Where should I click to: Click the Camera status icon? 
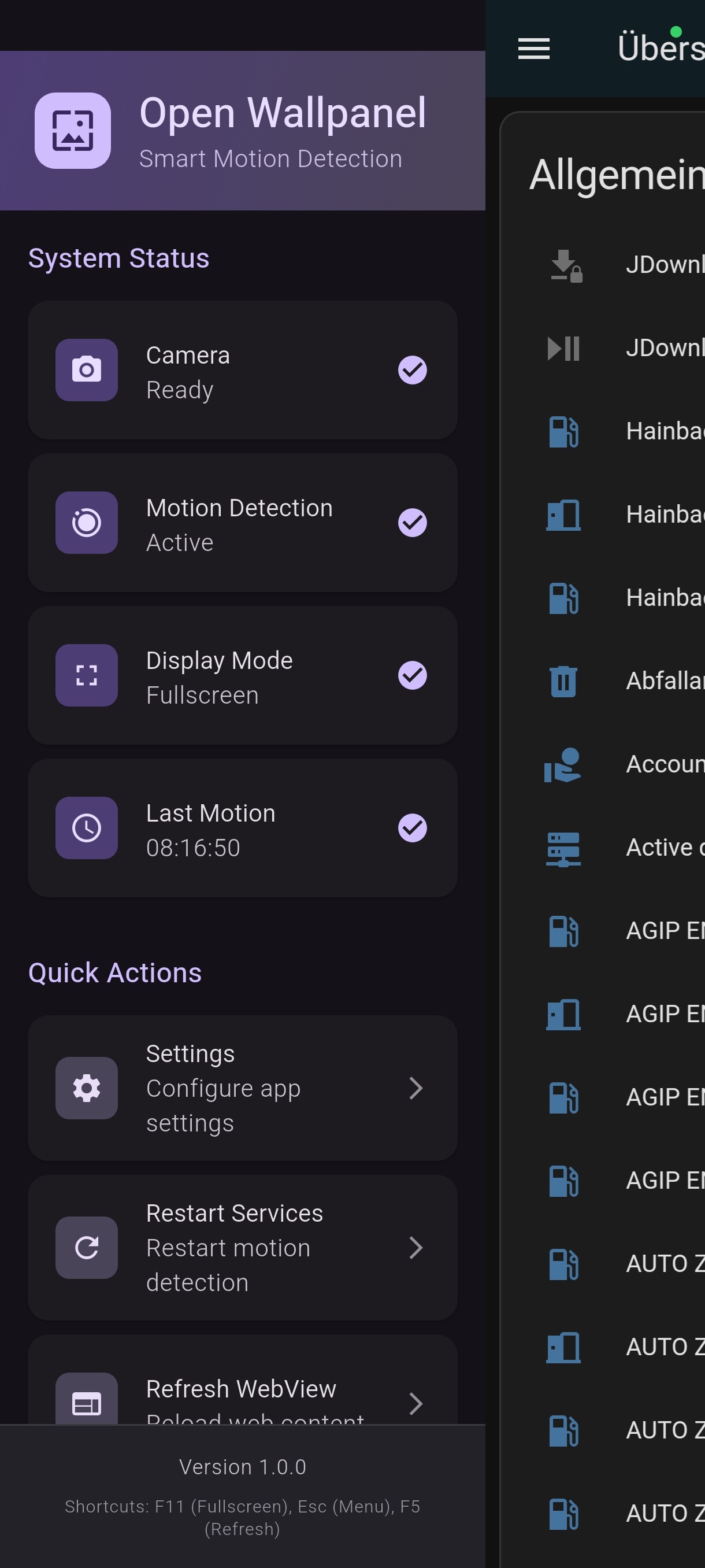point(86,369)
